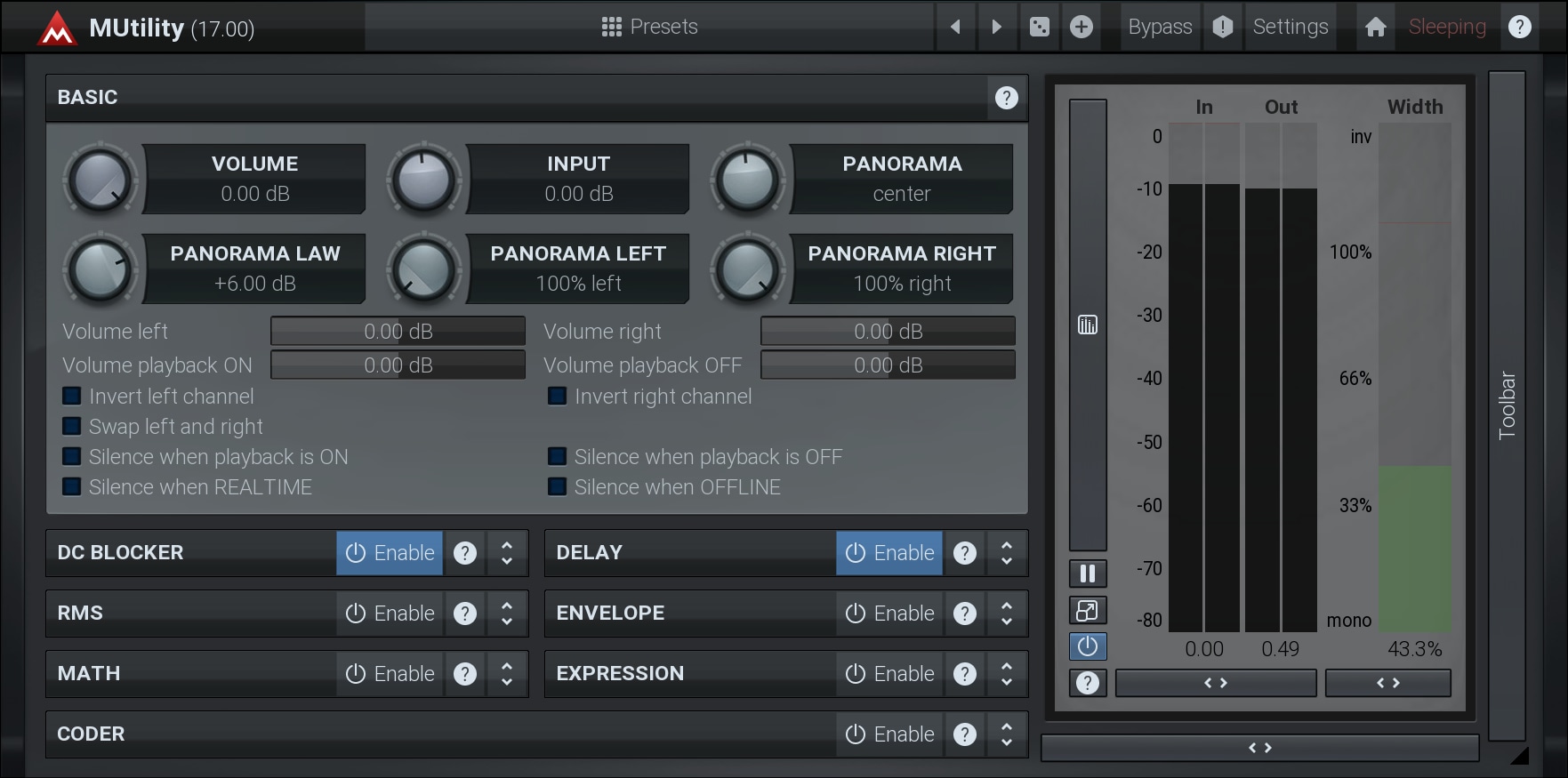Image resolution: width=1568 pixels, height=778 pixels.
Task: Expand the DC BLOCKER section arrows
Action: tap(507, 553)
